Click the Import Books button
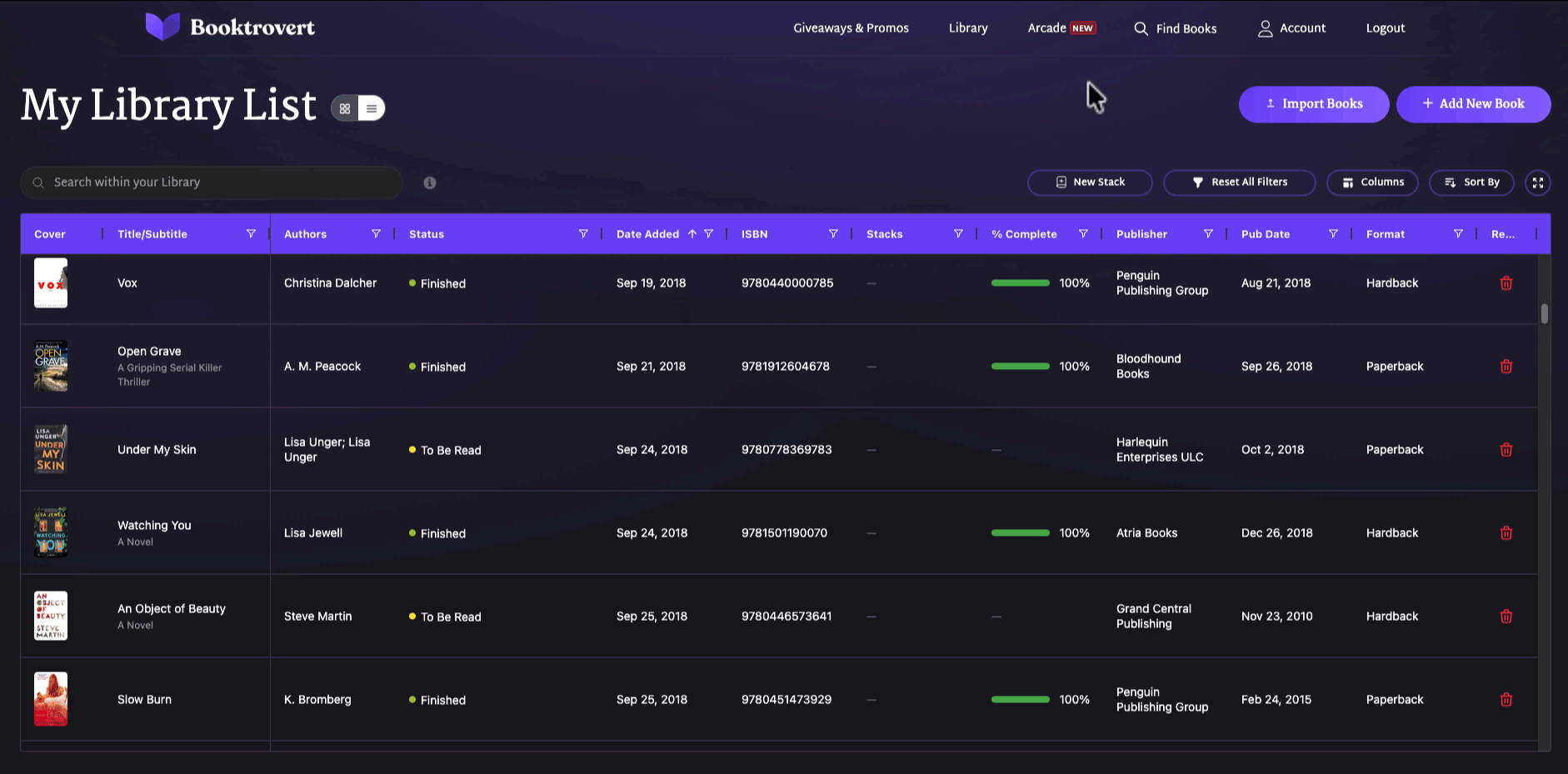Viewport: 1568px width, 774px height. (1314, 104)
